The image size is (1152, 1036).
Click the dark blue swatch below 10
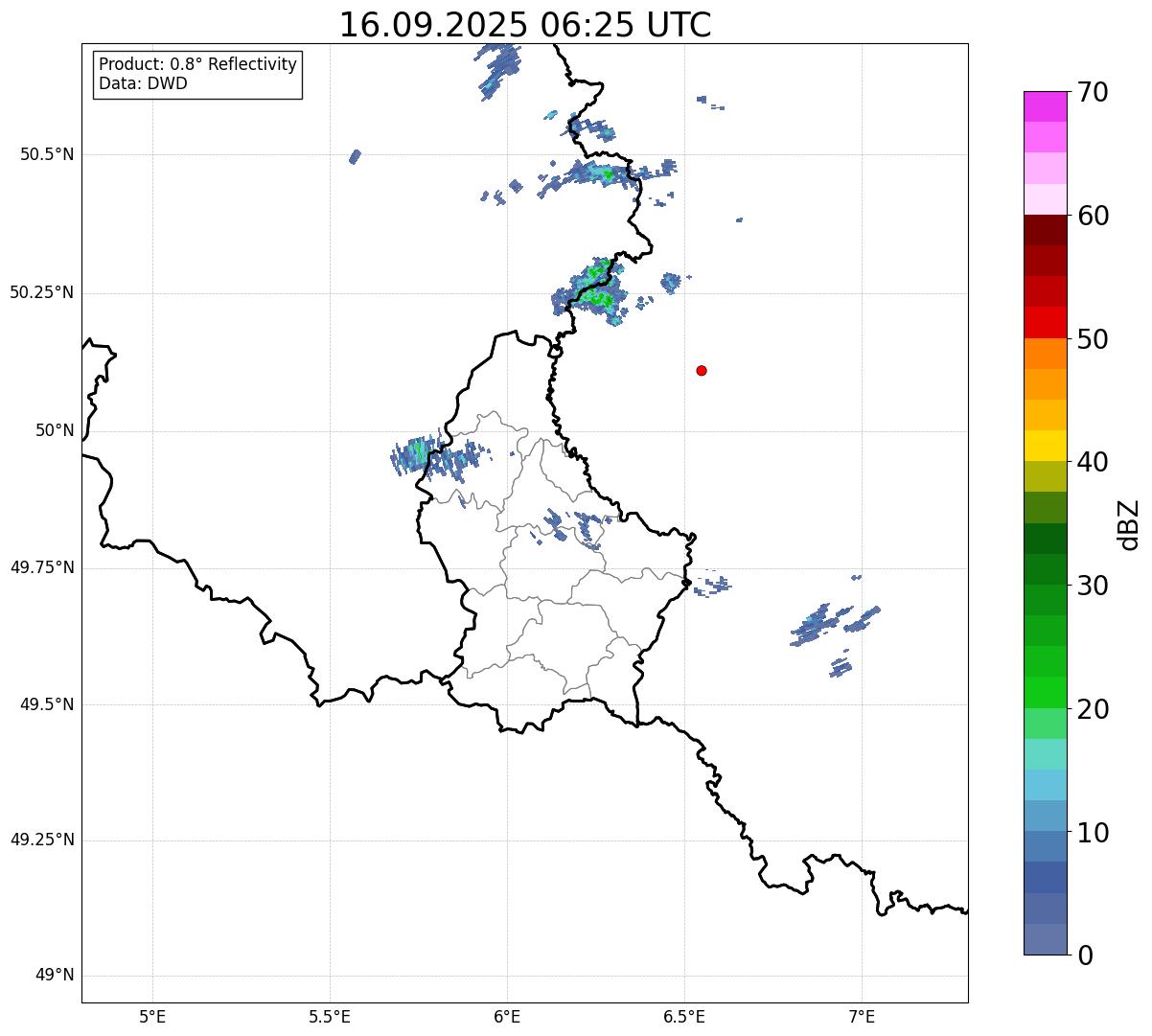click(1045, 877)
